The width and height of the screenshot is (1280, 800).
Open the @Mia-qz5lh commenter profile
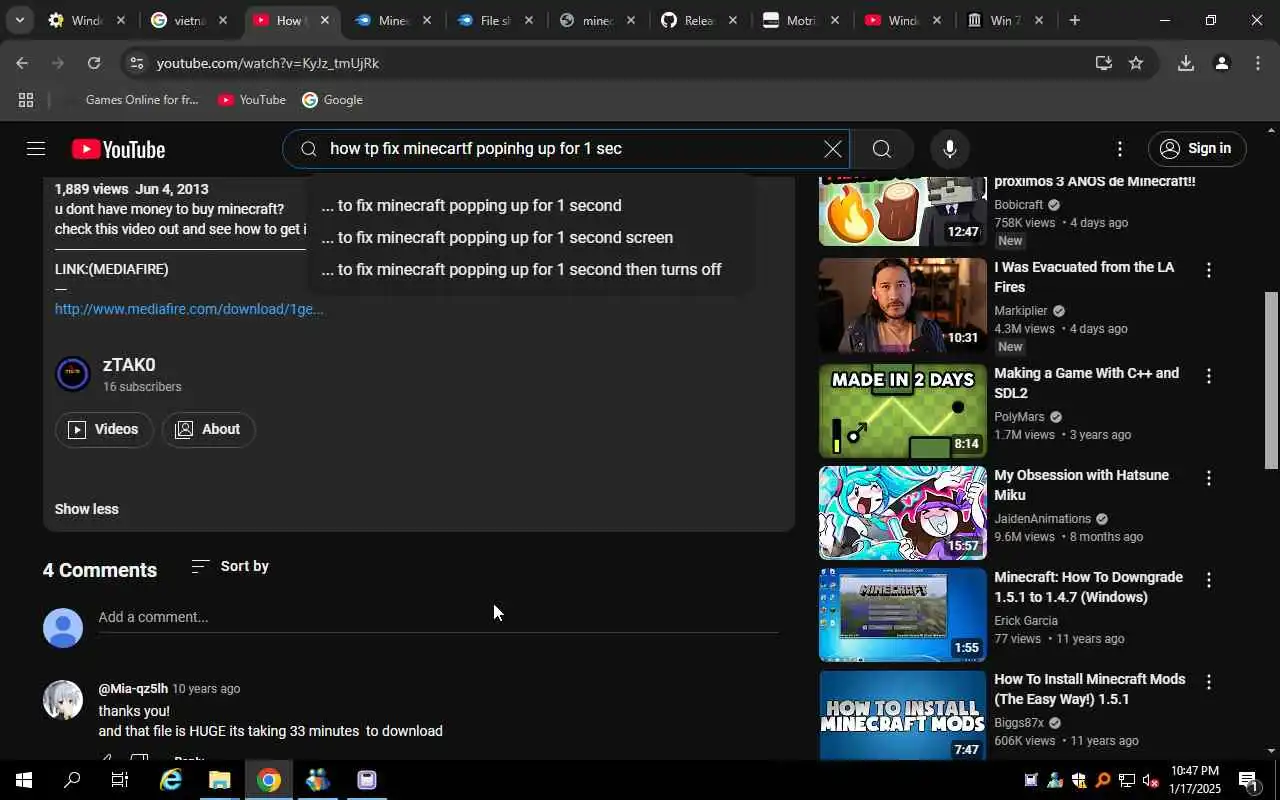[x=133, y=689]
